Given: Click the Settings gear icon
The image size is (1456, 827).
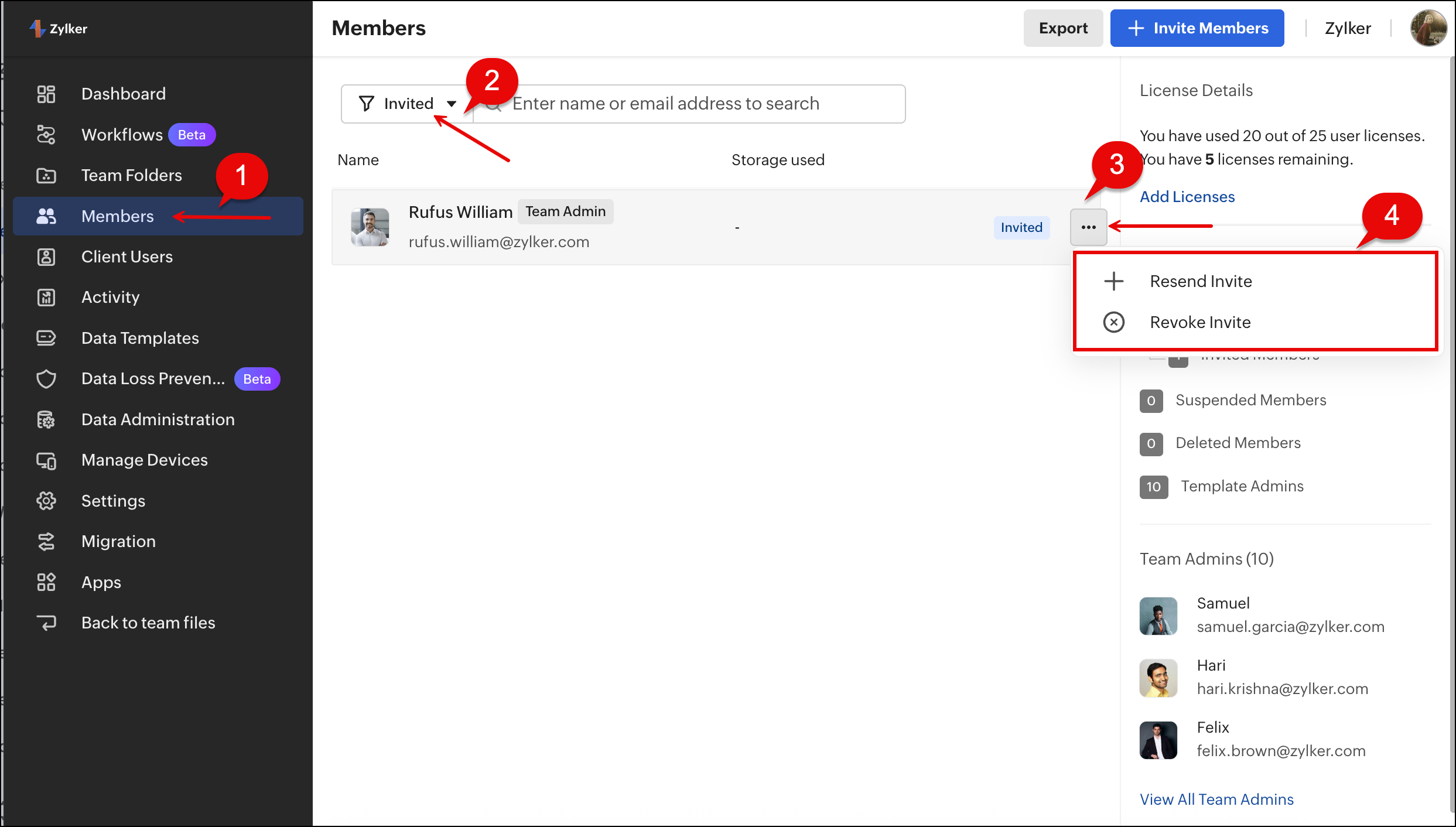Looking at the screenshot, I should (x=46, y=501).
